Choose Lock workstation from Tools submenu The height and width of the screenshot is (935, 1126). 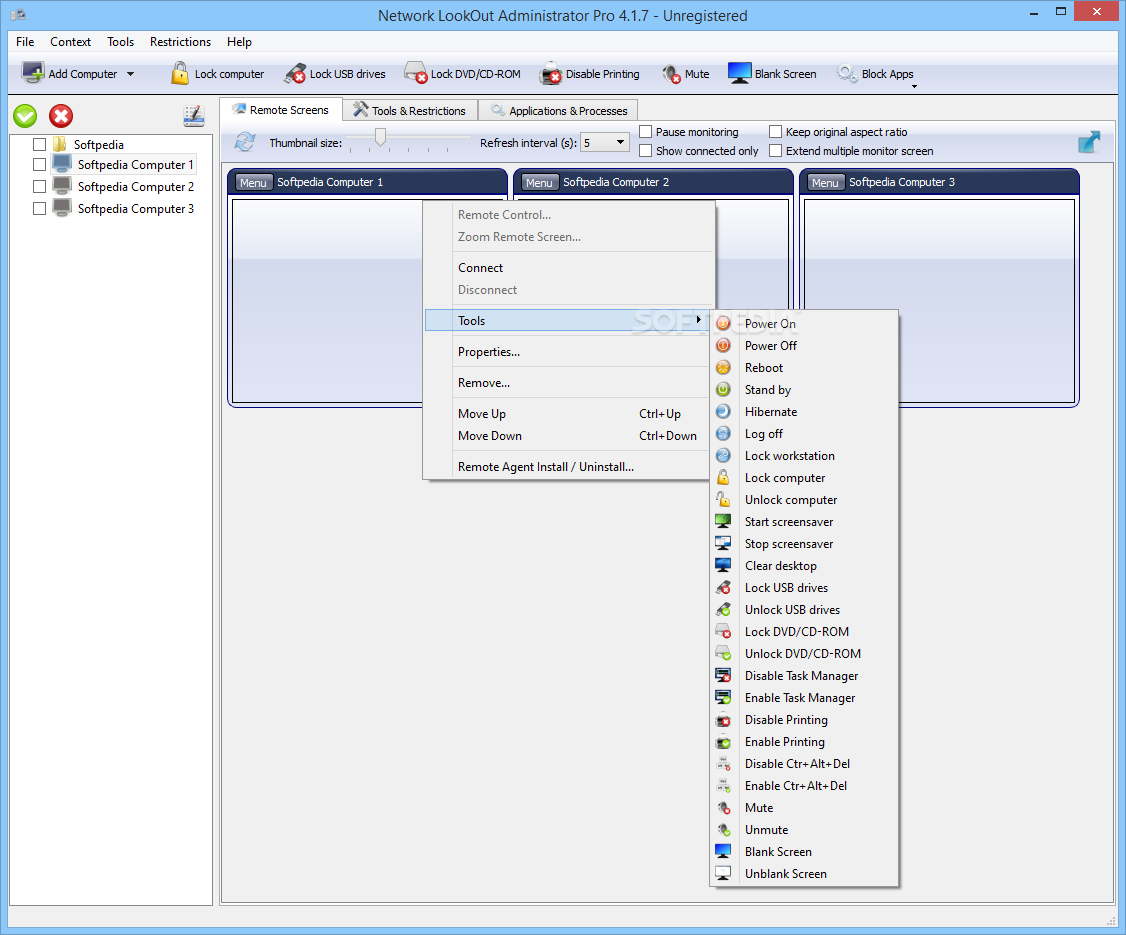(x=804, y=456)
